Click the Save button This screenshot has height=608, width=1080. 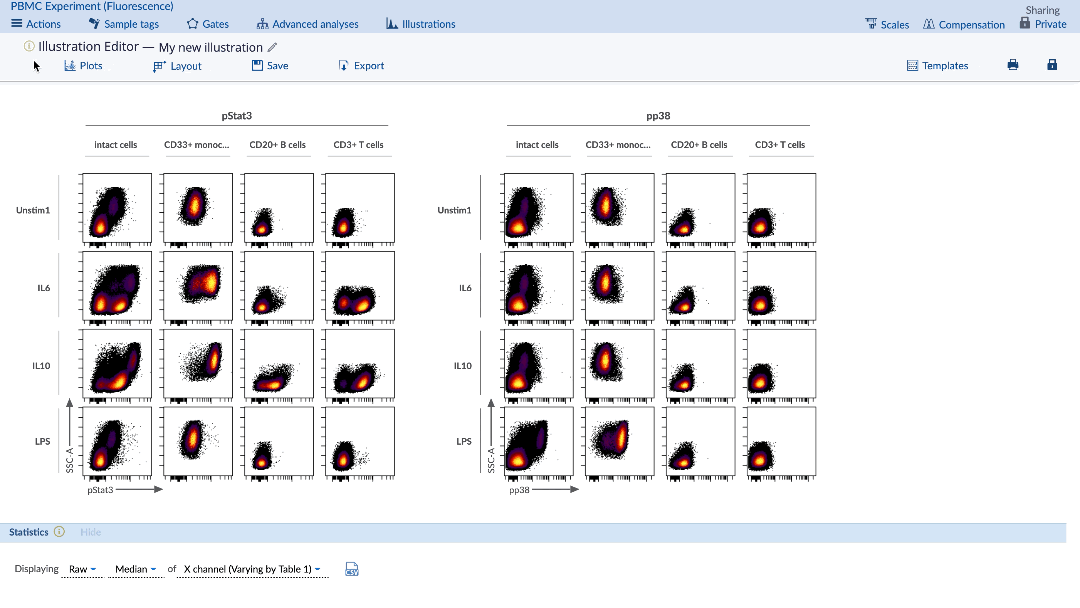click(270, 66)
